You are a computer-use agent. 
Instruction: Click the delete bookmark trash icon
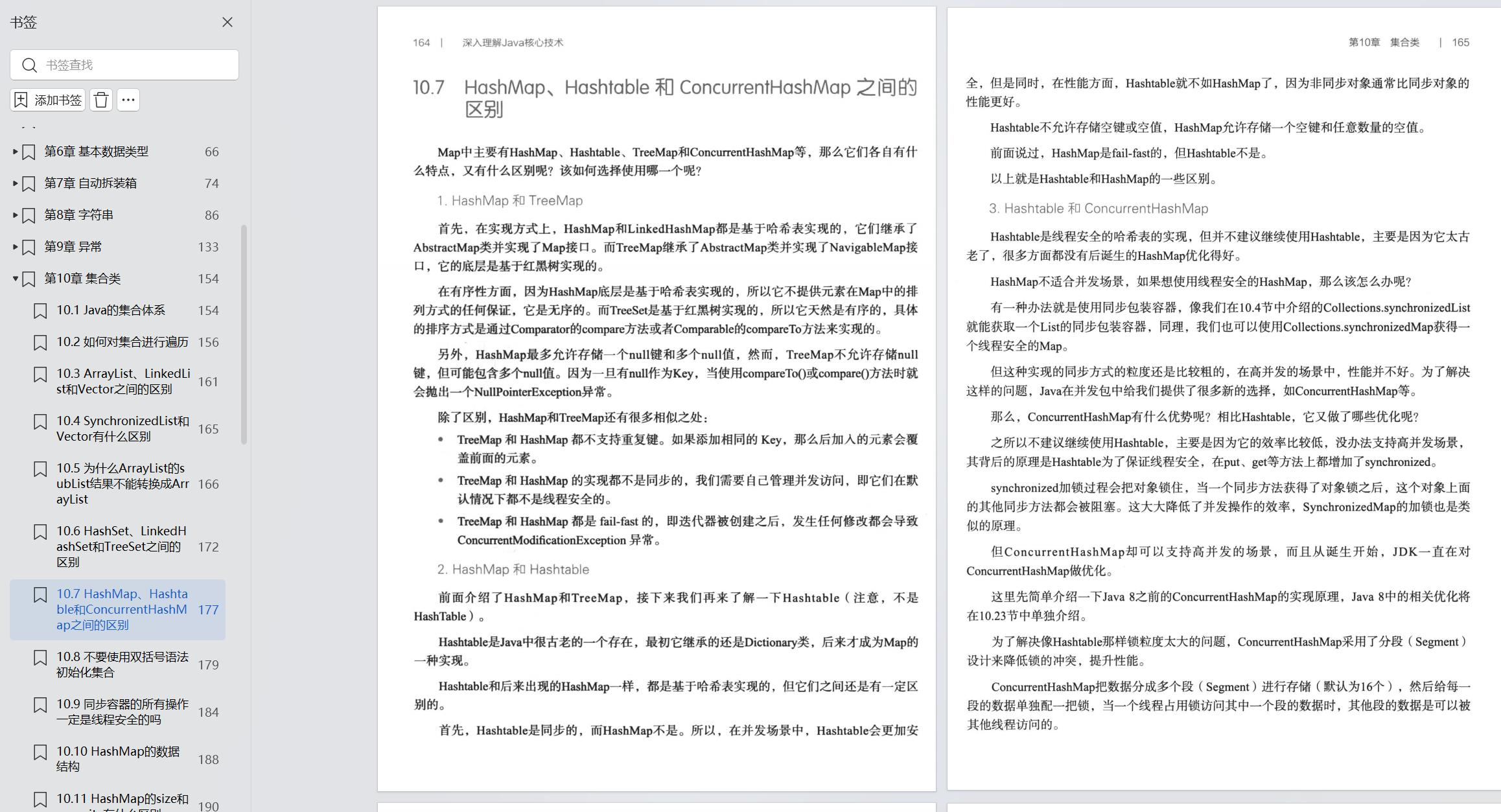pyautogui.click(x=101, y=100)
